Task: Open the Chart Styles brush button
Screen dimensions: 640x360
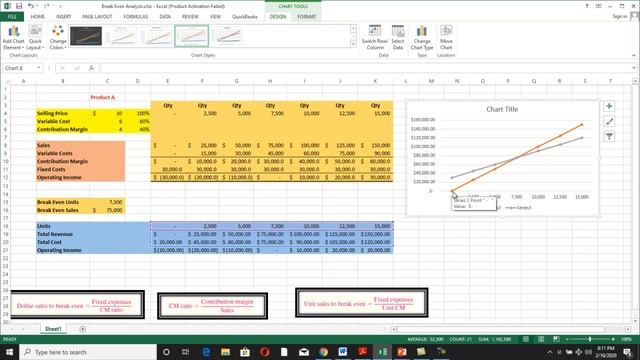Action: tap(609, 121)
